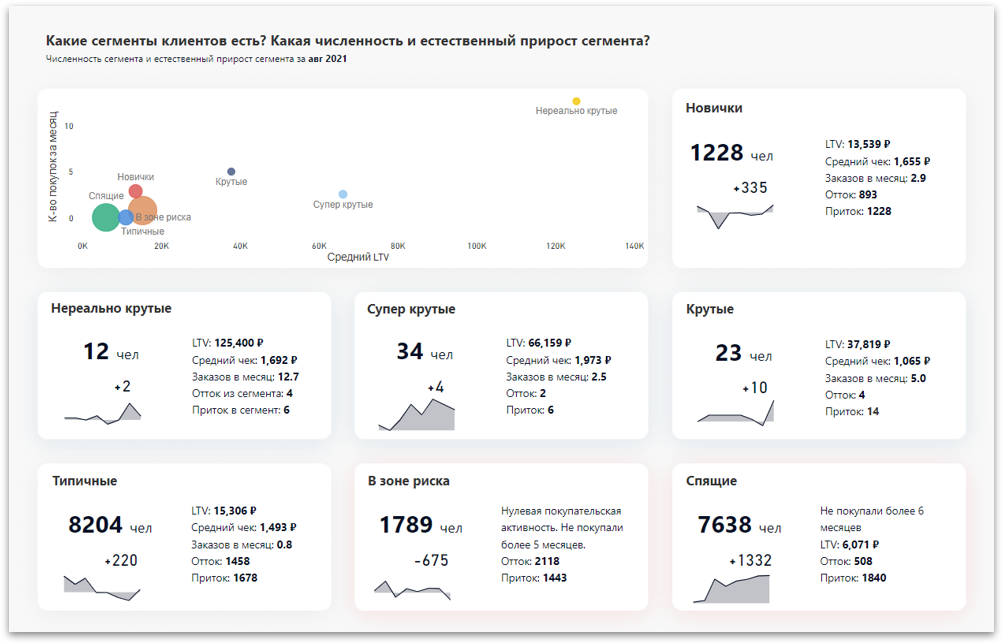This screenshot has width=1003, height=644.
Task: Click the 7638 чел count
Action: coord(739,524)
